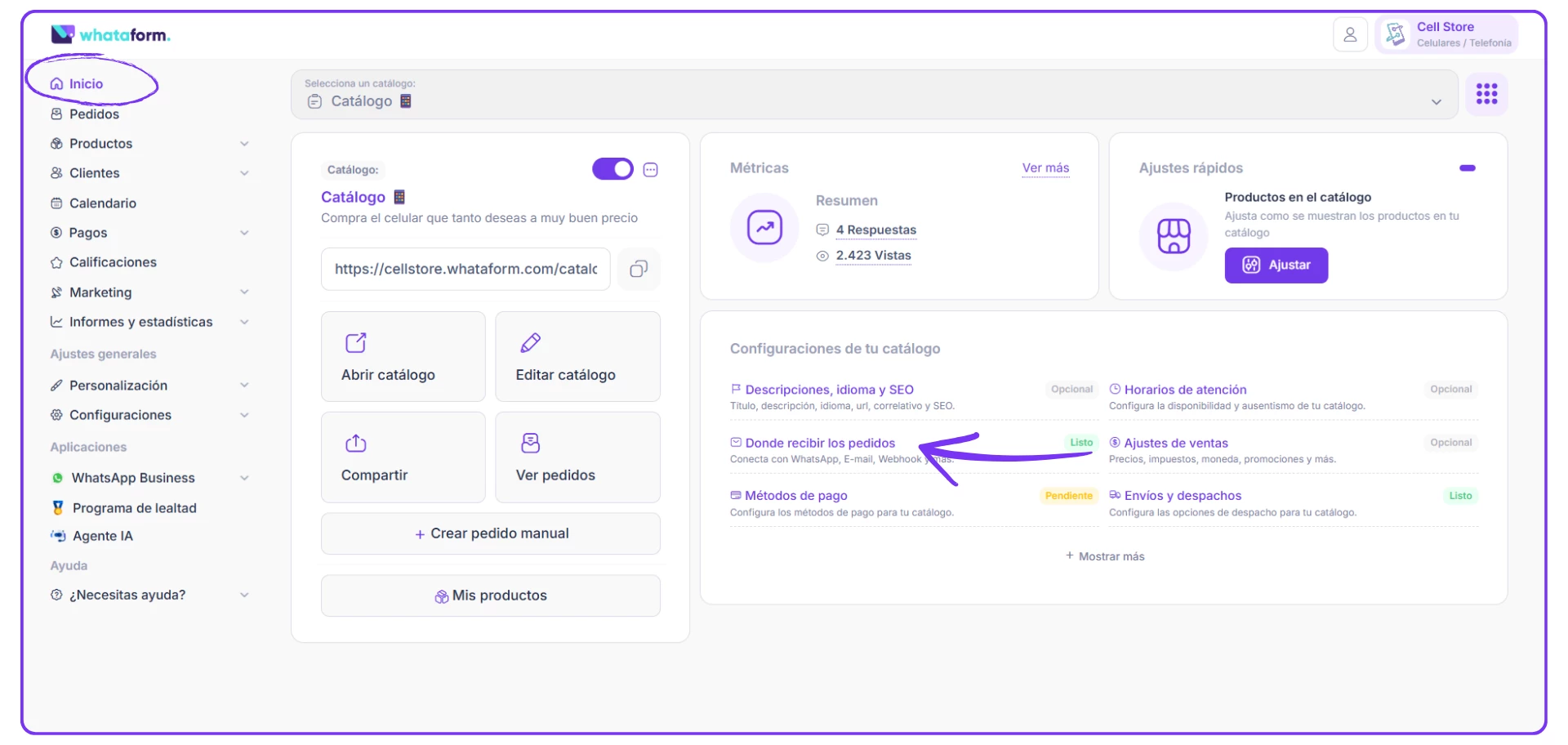1568x745 pixels.
Task: Expand the WhatsApp Business submenu
Action: [x=244, y=478]
